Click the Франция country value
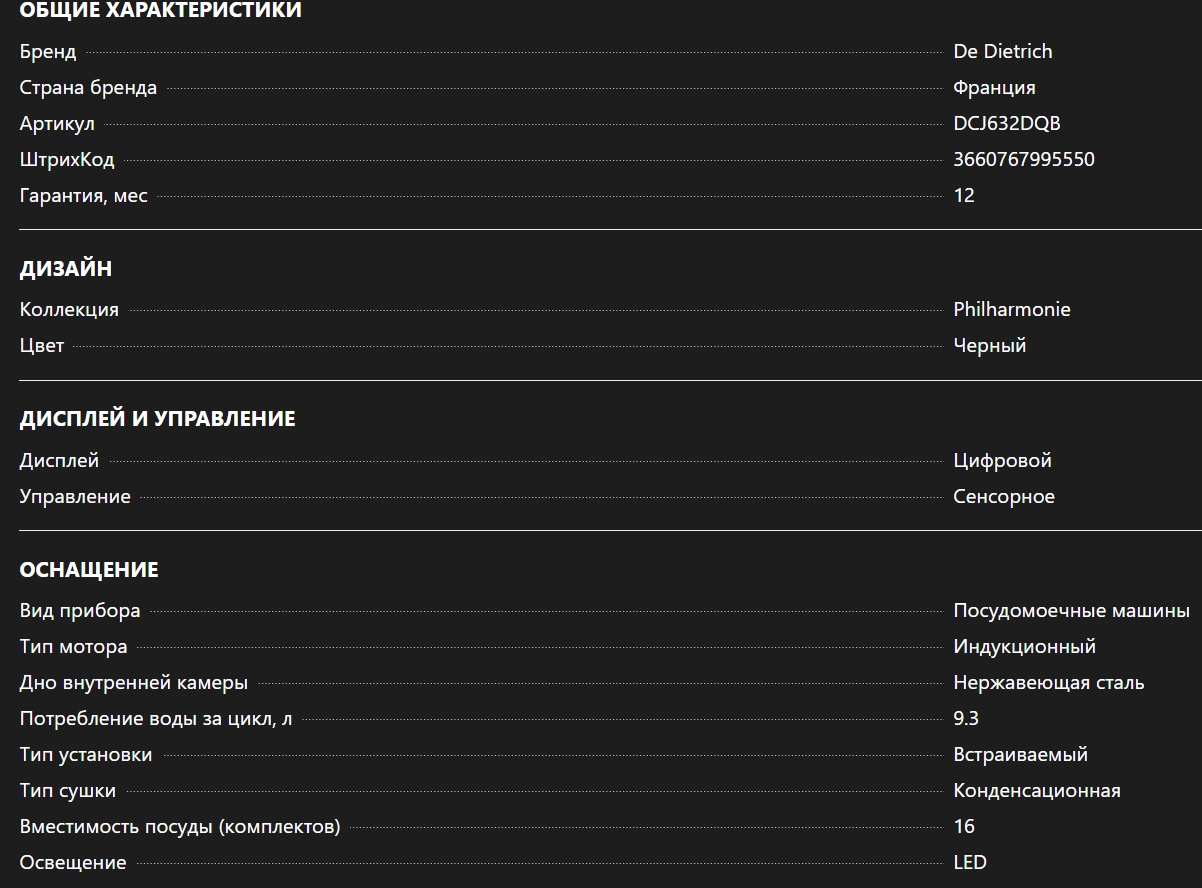Image resolution: width=1202 pixels, height=888 pixels. tap(994, 88)
